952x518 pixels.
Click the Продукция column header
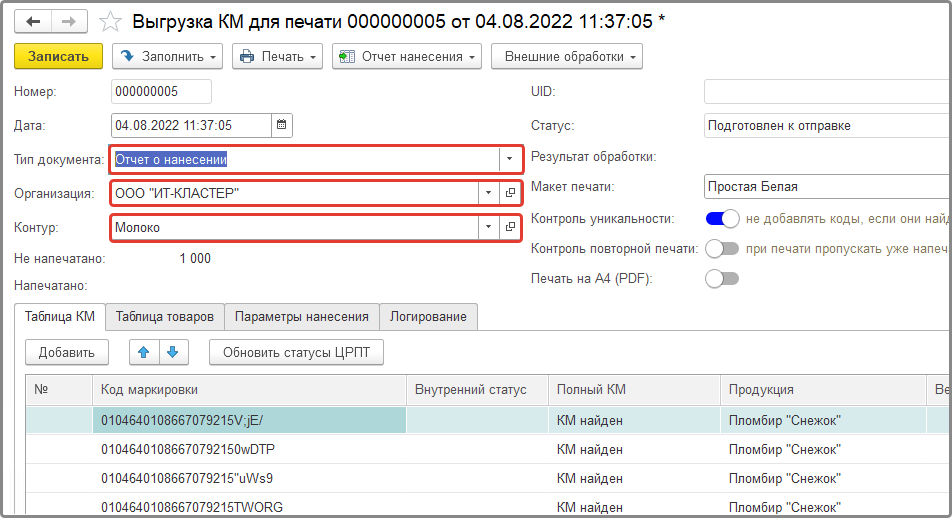(x=823, y=390)
